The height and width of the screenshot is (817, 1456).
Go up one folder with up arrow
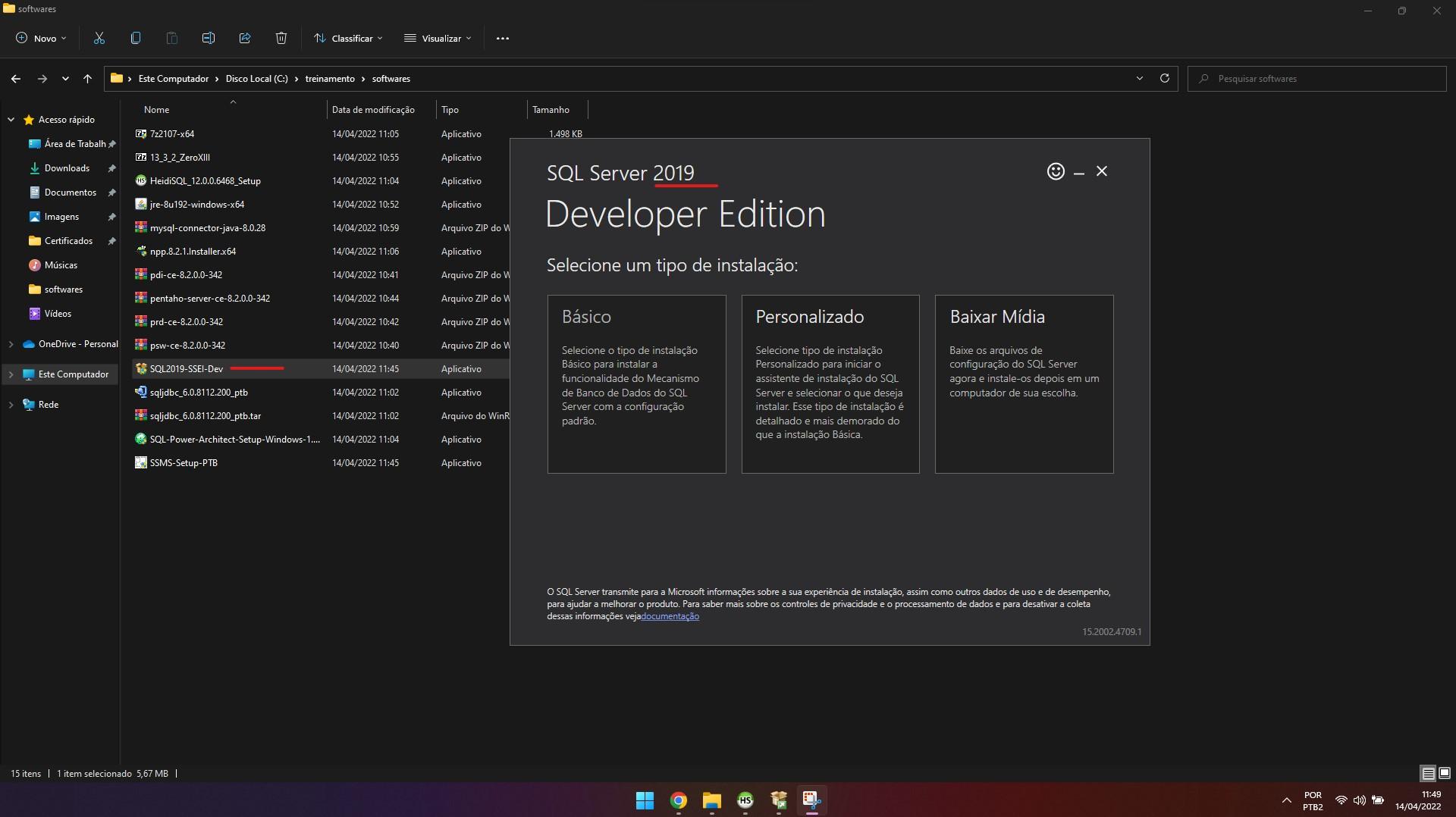(x=87, y=78)
